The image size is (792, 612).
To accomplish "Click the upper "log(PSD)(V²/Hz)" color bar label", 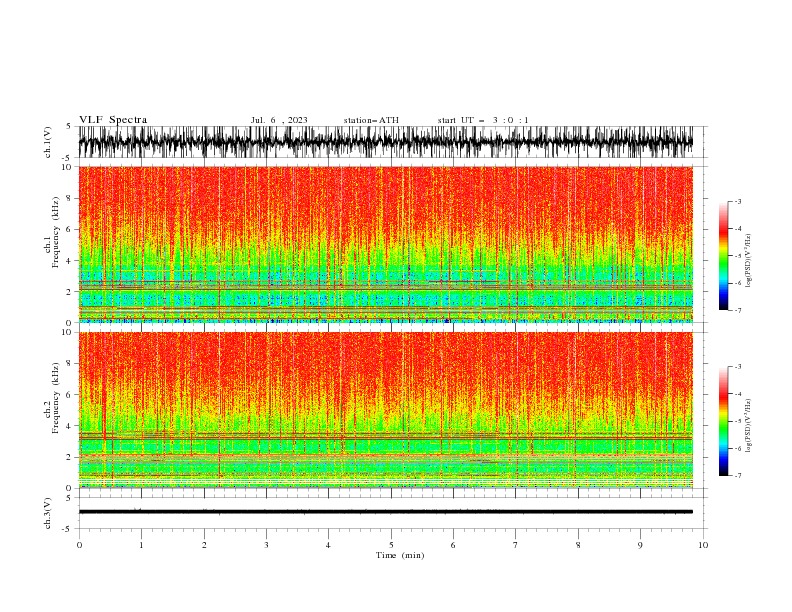I will pos(749,261).
